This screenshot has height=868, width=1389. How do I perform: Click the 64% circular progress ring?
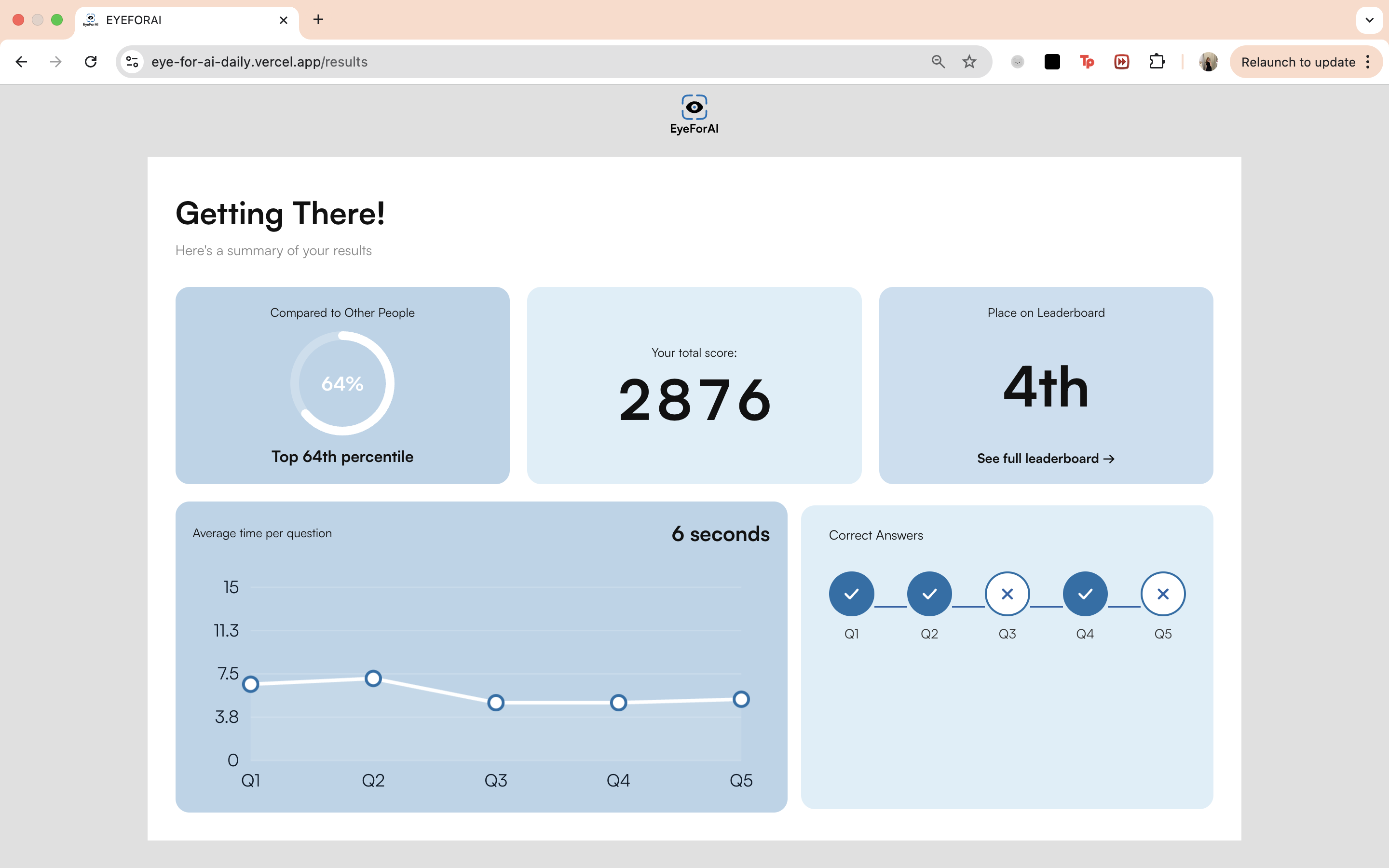click(x=342, y=383)
